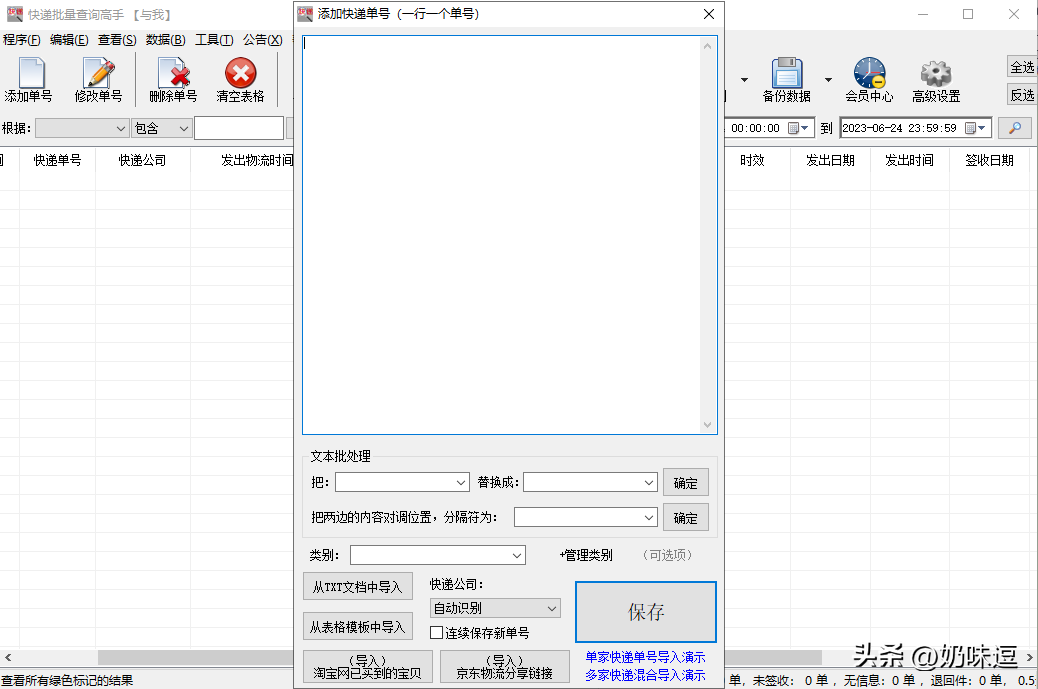Screen dimensions: 1038x689
Task: Click the 全选 button
Action: pyautogui.click(x=1022, y=68)
